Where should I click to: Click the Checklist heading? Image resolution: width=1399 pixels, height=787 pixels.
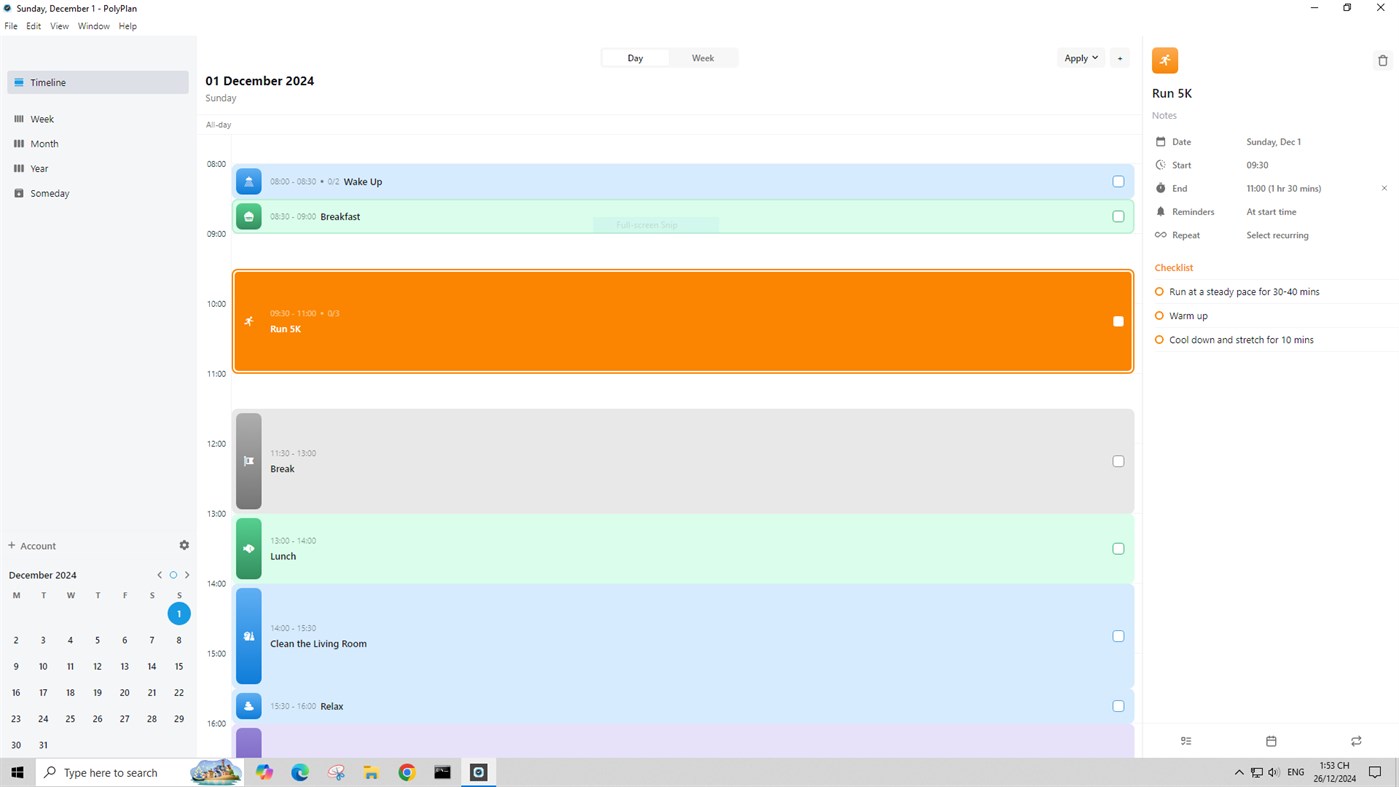pyautogui.click(x=1174, y=268)
